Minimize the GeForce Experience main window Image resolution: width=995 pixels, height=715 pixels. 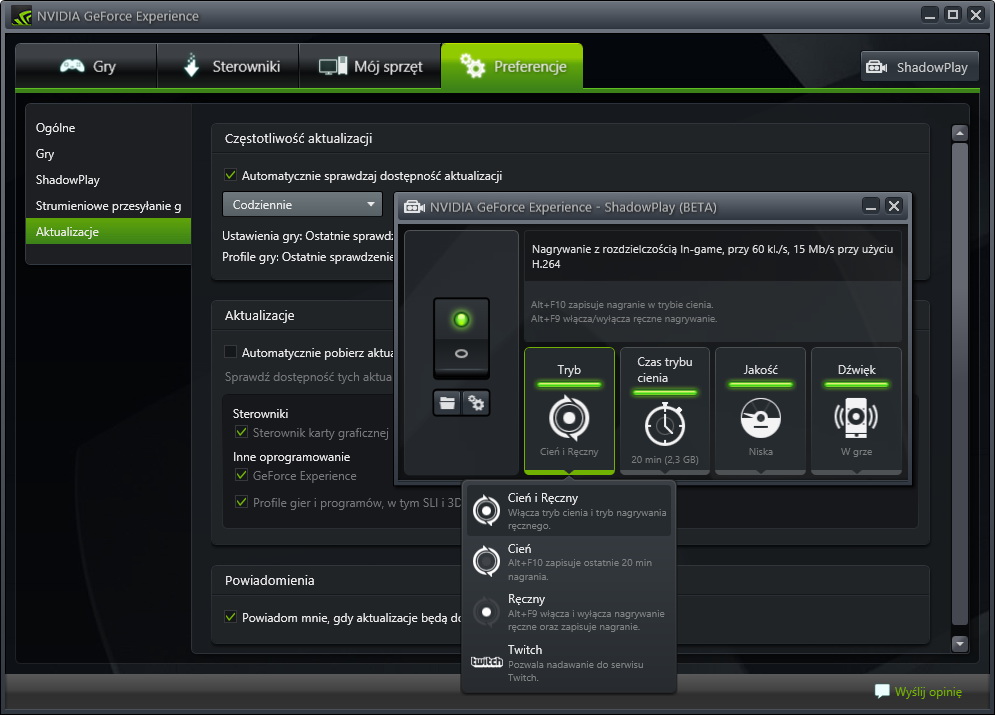pos(930,14)
